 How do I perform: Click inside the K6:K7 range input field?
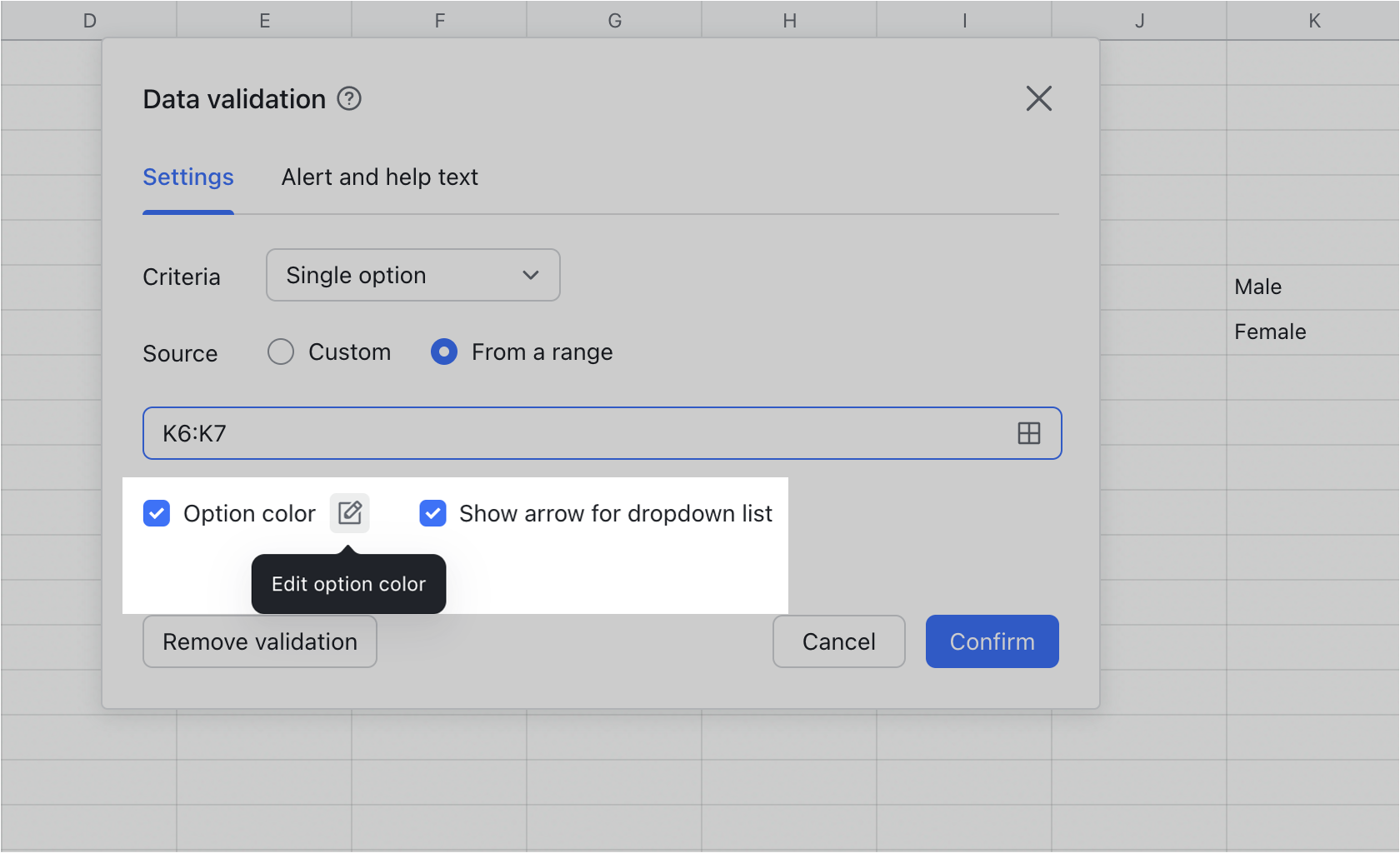[x=500, y=432]
